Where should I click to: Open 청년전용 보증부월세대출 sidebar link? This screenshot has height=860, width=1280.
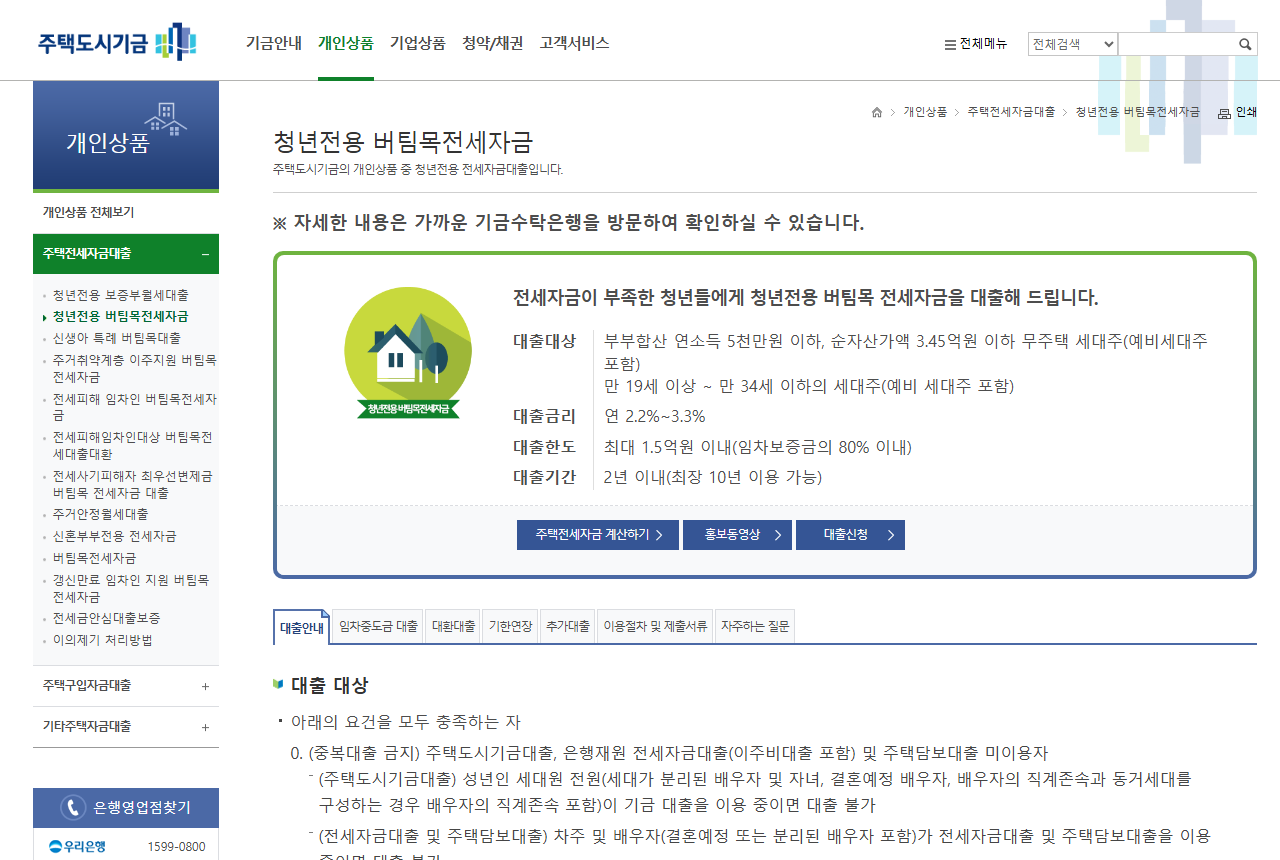pos(120,295)
